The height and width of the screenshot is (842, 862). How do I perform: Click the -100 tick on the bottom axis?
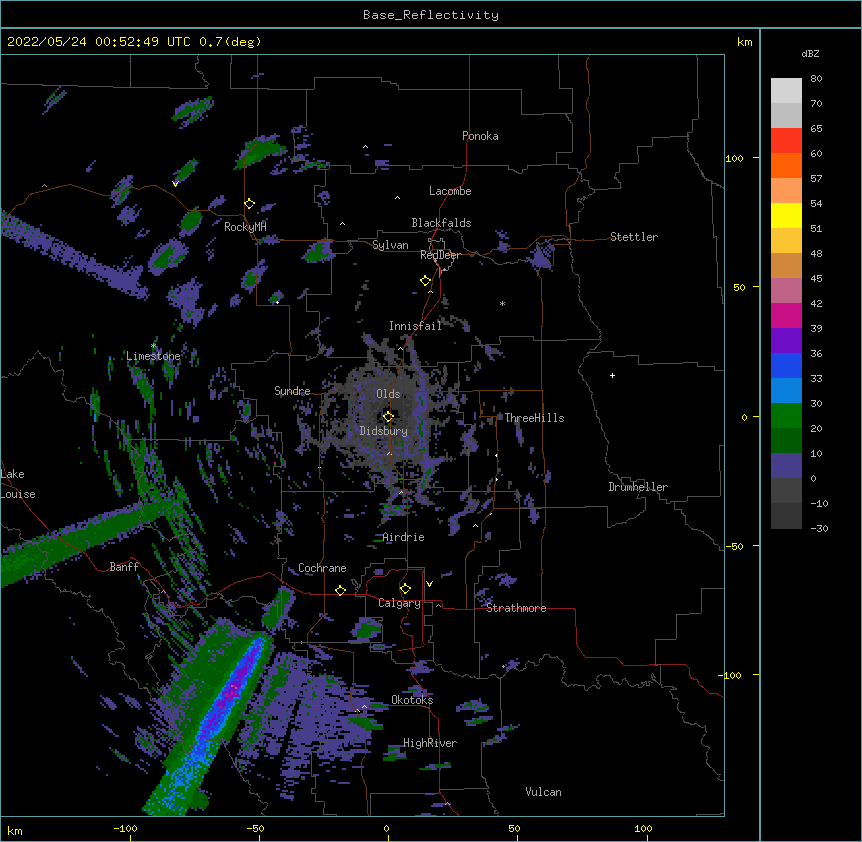(125, 828)
